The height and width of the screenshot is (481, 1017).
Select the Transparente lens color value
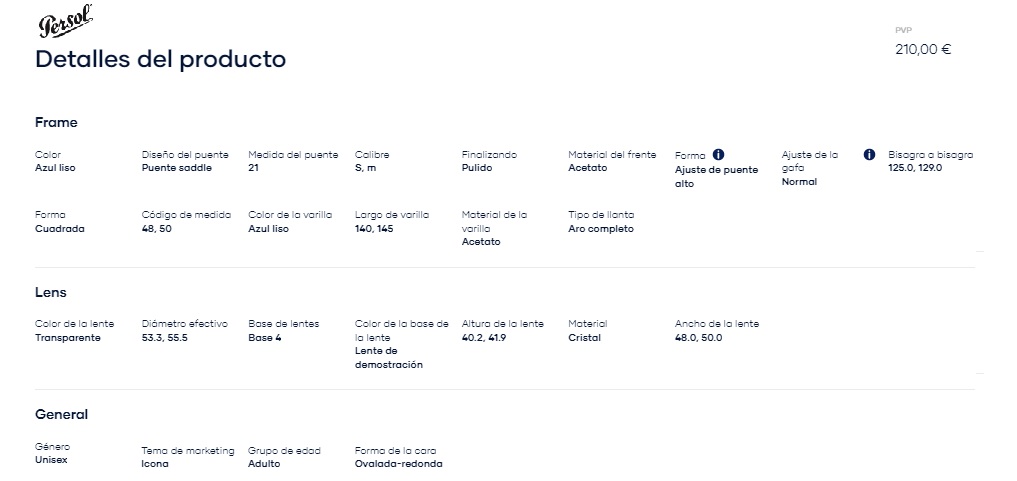(x=68, y=338)
